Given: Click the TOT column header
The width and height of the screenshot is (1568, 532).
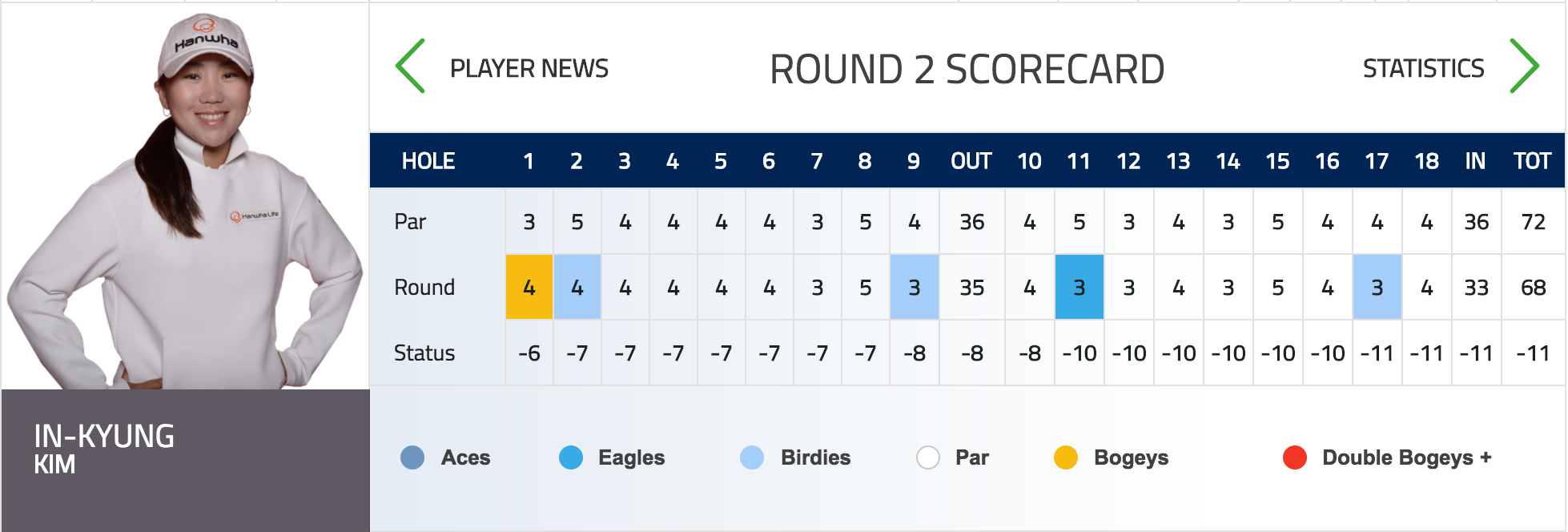Looking at the screenshot, I should click(1533, 161).
